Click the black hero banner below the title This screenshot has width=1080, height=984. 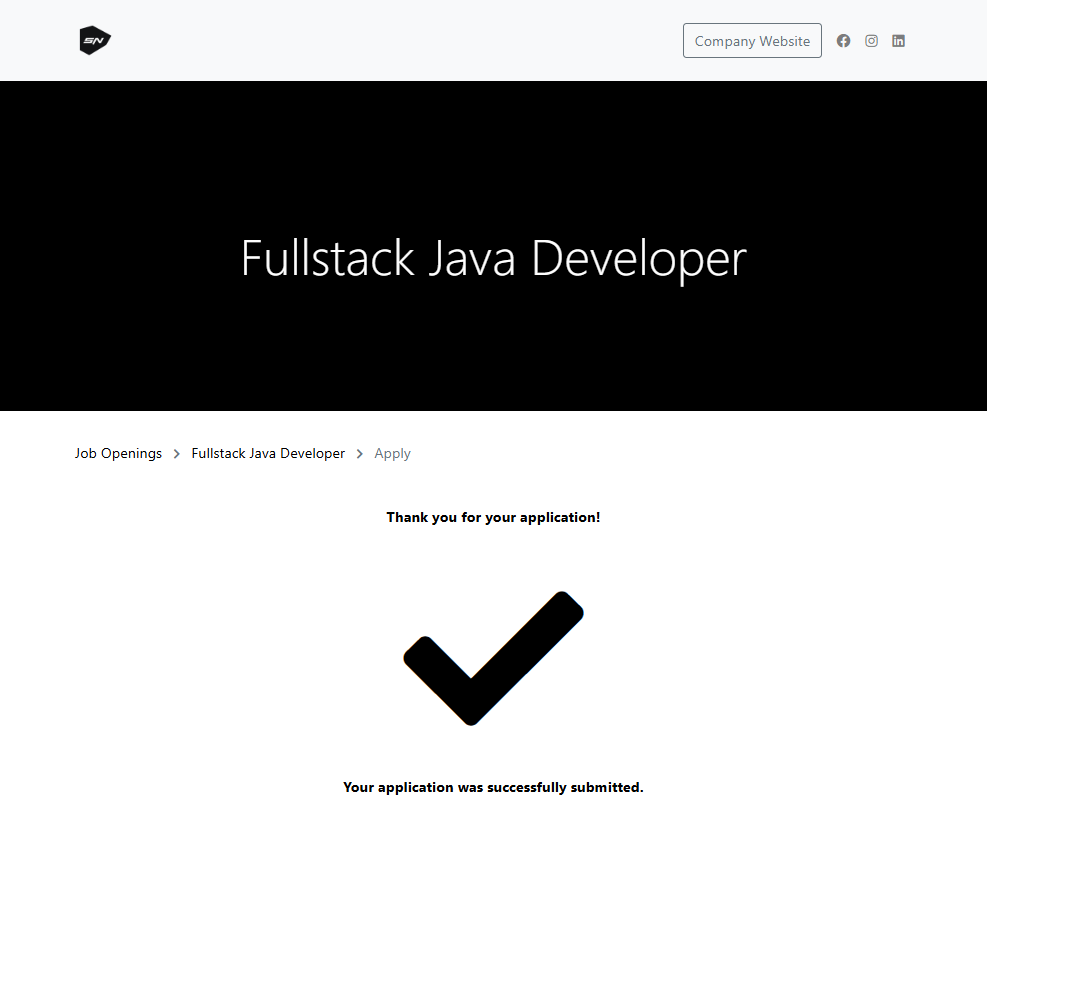(x=493, y=360)
